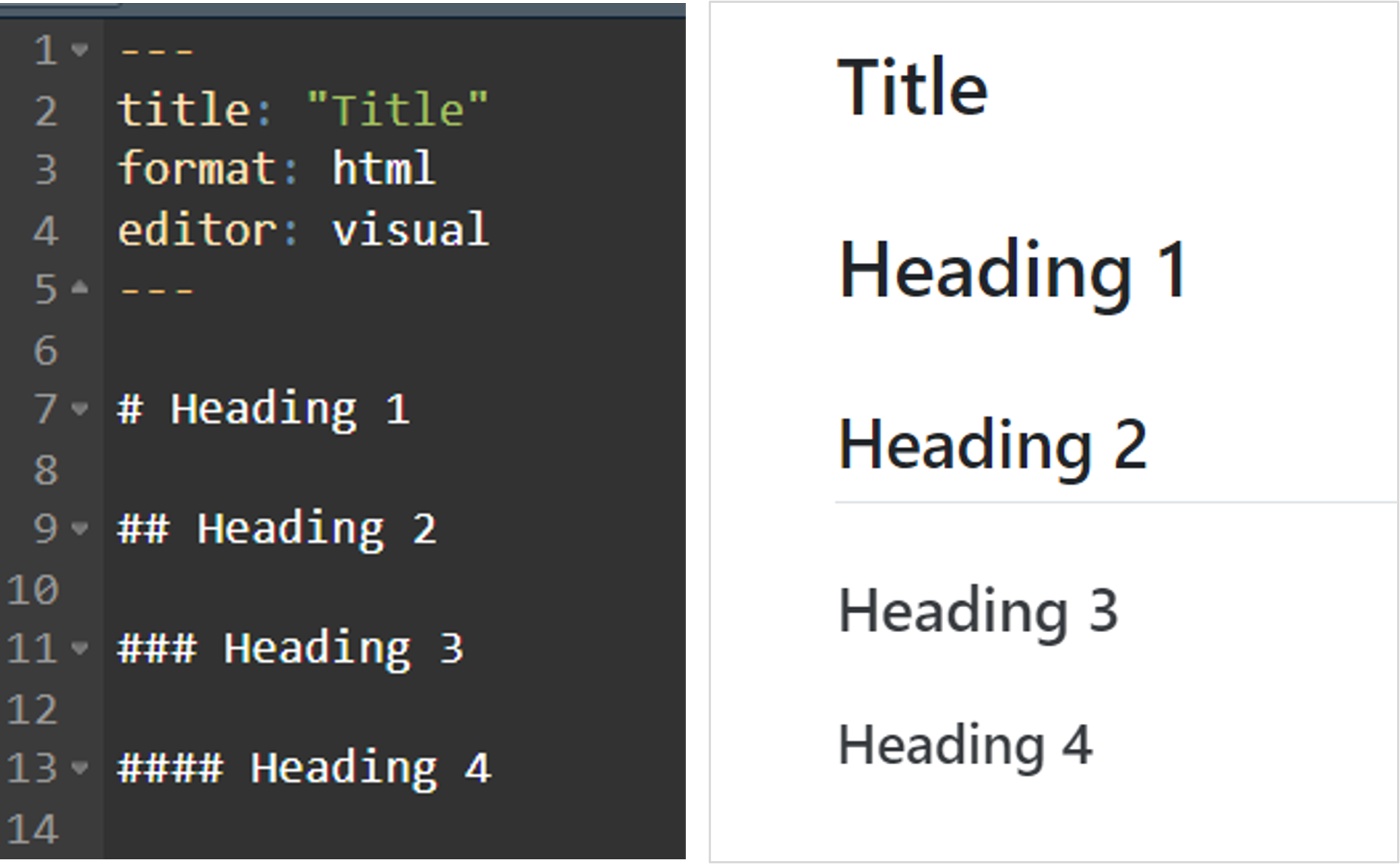Click rendered Heading 2 in the preview
Image resolution: width=1400 pixels, height=864 pixels.
point(993,445)
